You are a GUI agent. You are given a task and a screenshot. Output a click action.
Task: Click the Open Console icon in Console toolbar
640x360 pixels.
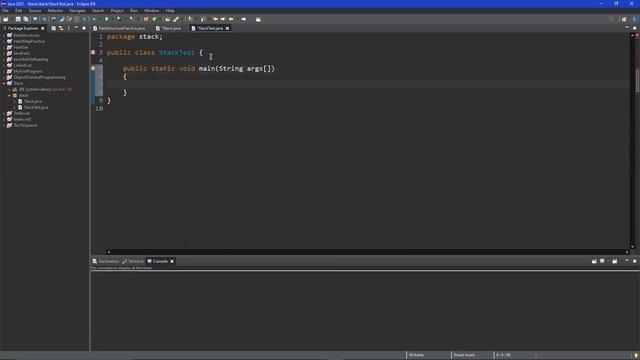click(615, 261)
